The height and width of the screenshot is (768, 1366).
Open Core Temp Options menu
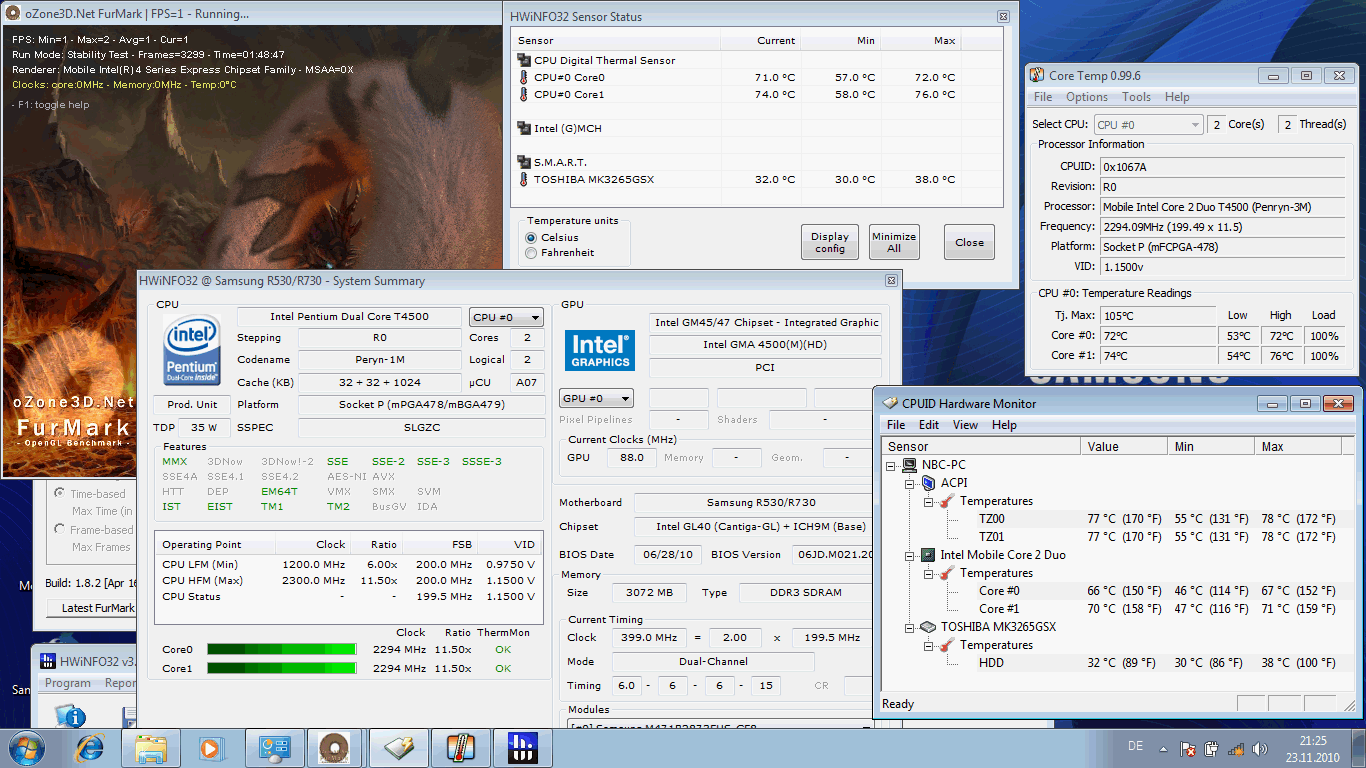[x=1086, y=97]
